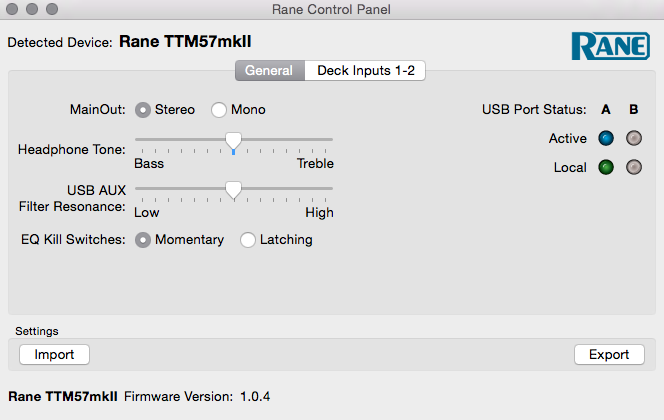Image resolution: width=664 pixels, height=420 pixels.
Task: Click the Local indicator for USB port B
Action: point(633,167)
